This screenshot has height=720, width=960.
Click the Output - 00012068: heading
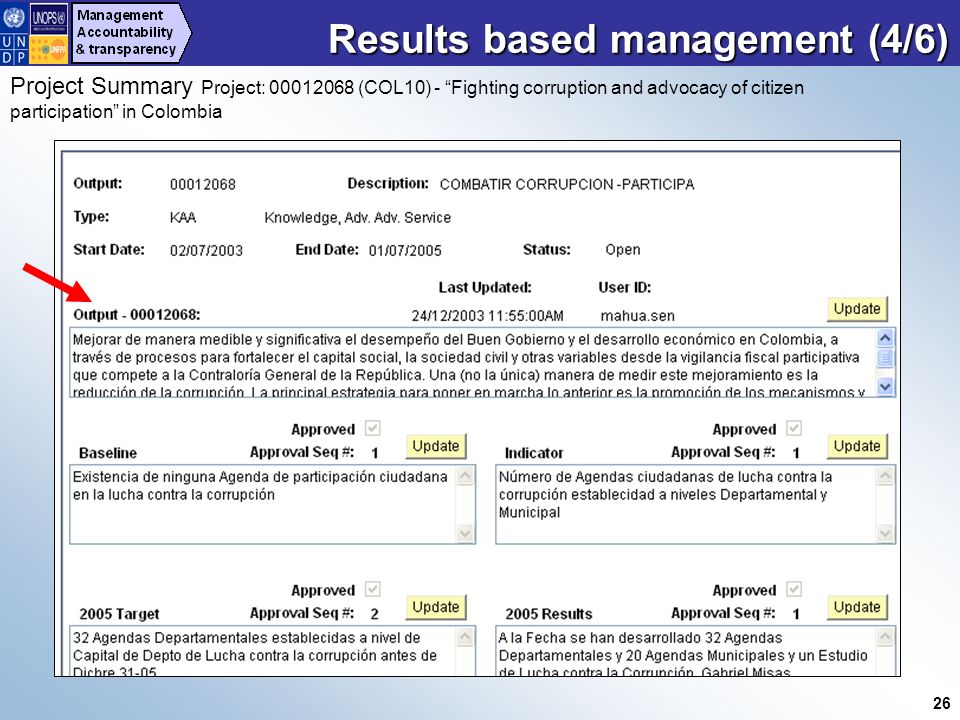click(x=137, y=315)
